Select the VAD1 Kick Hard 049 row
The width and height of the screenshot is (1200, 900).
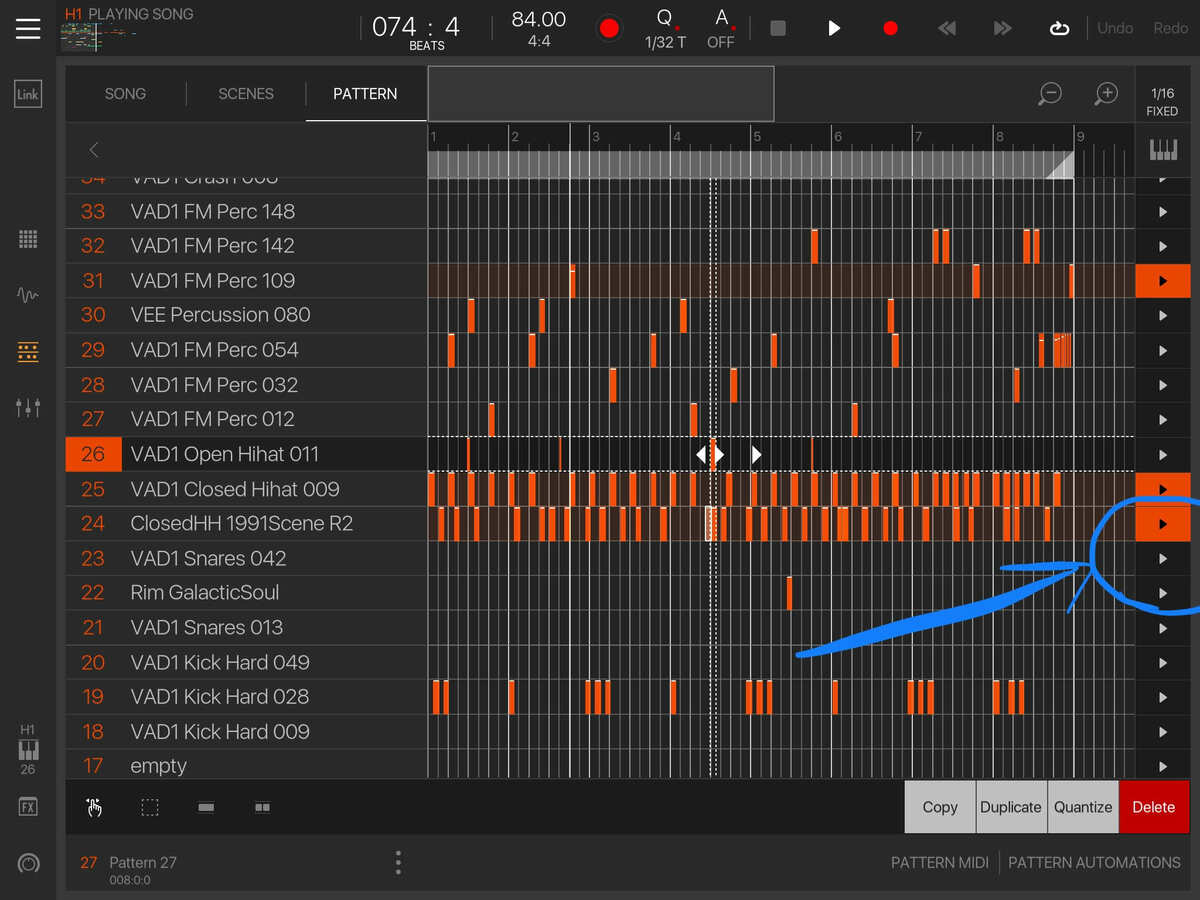tap(246, 663)
